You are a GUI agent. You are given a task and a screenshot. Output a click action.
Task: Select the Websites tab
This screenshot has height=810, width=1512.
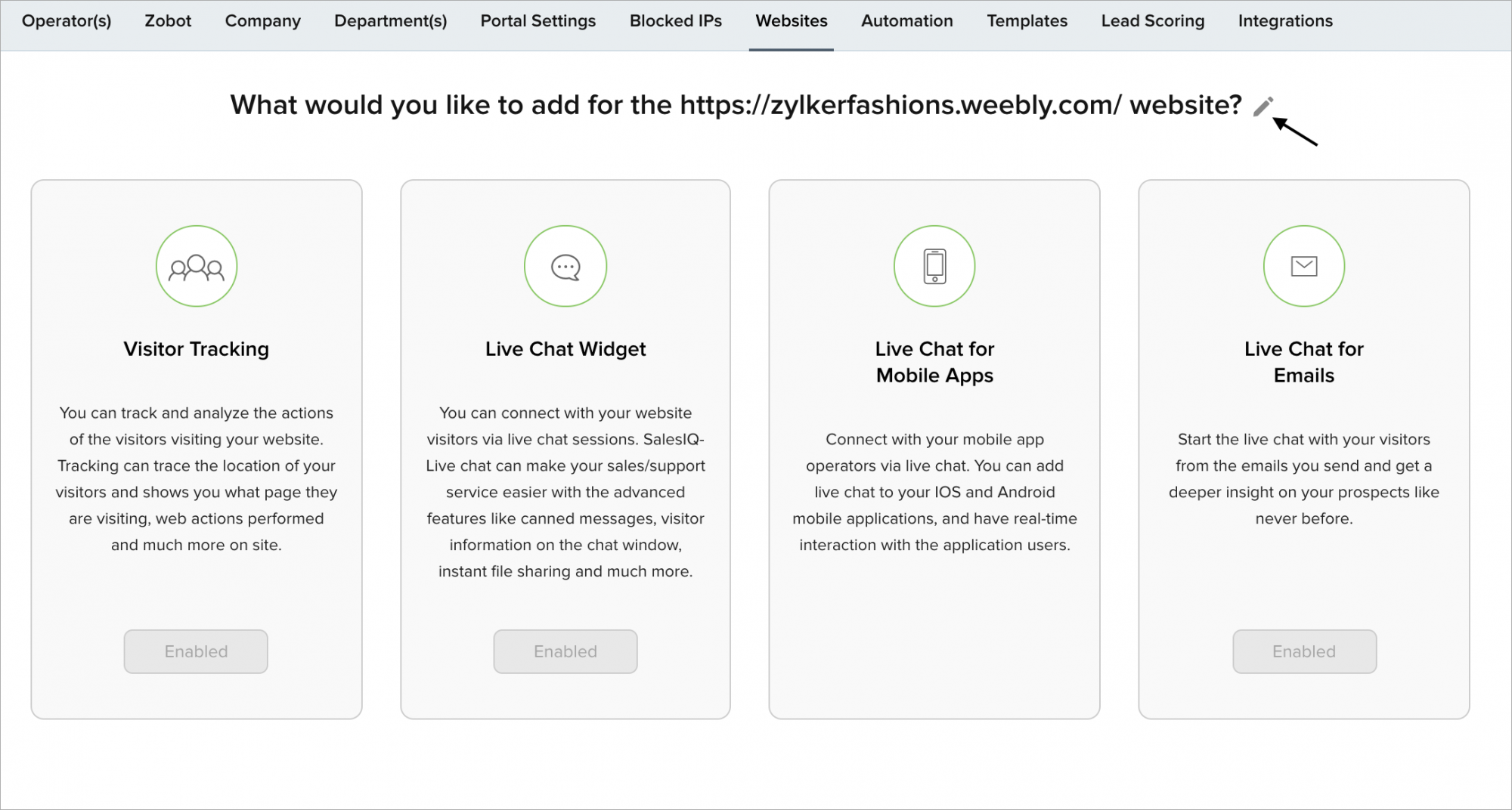(x=792, y=21)
